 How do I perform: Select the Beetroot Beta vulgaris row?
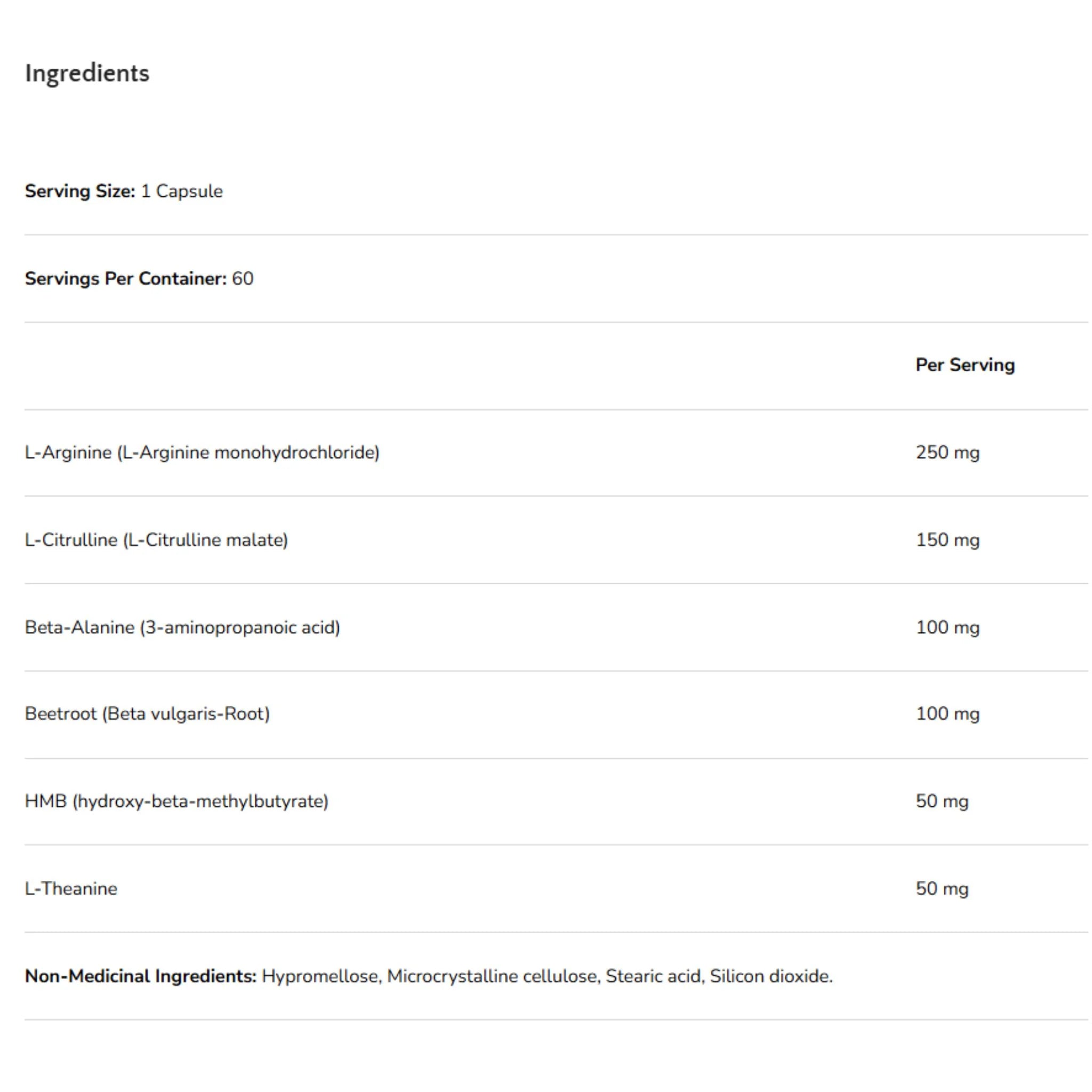pyautogui.click(x=556, y=714)
